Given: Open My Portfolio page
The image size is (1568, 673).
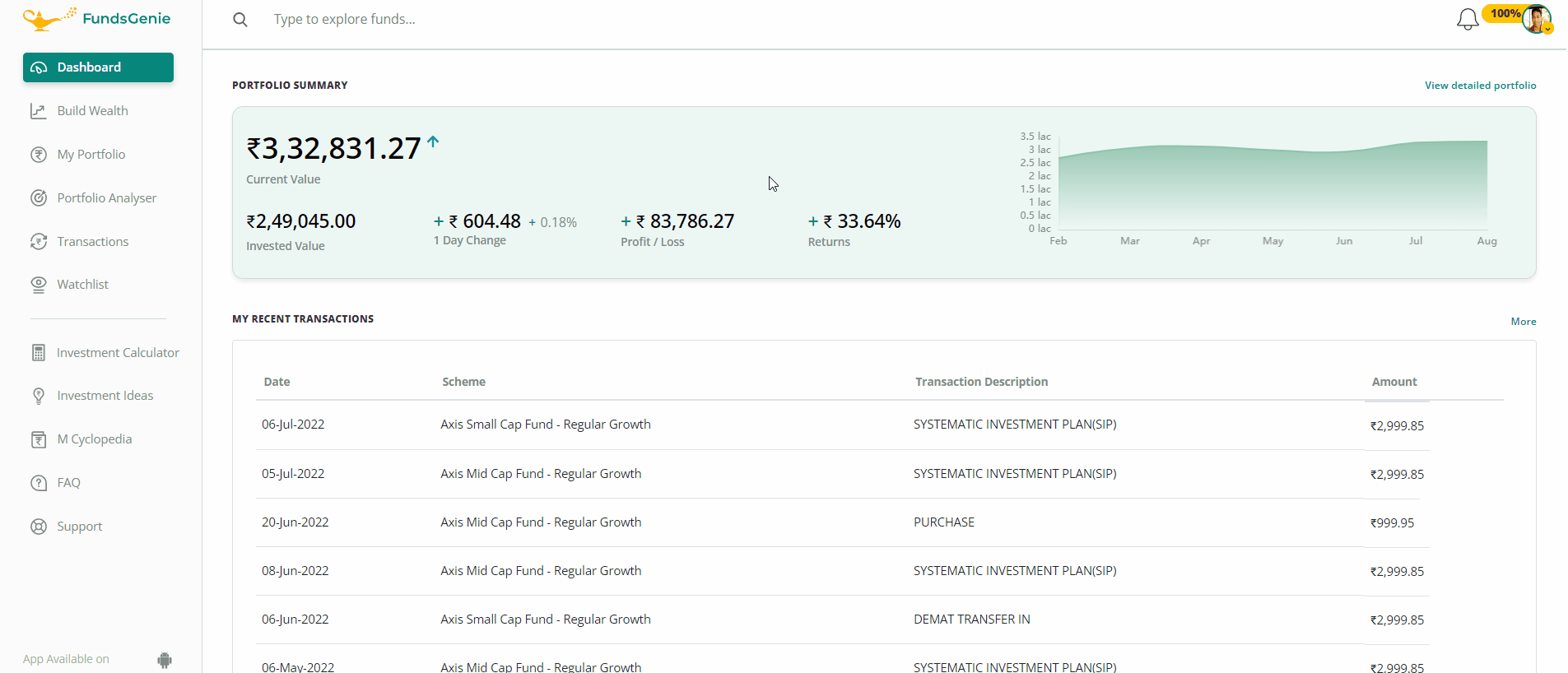Looking at the screenshot, I should (91, 155).
